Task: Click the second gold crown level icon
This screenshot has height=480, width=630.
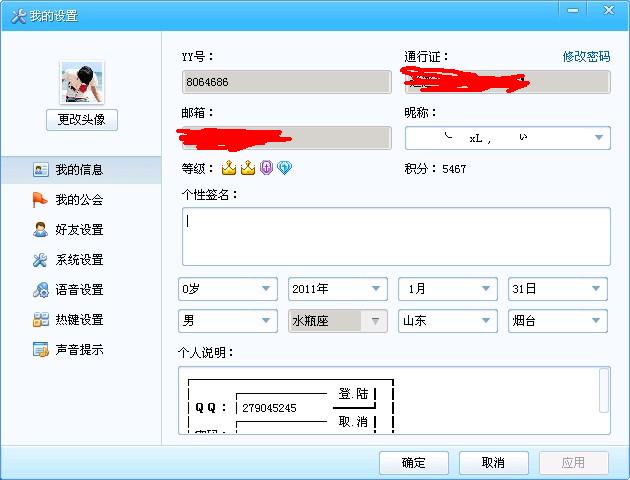Action: pos(248,167)
